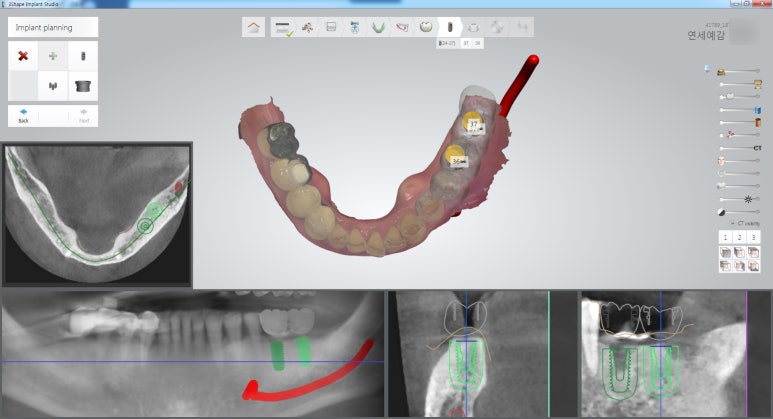The image size is (773, 419).
Task: Click the Back button
Action: coord(23,115)
